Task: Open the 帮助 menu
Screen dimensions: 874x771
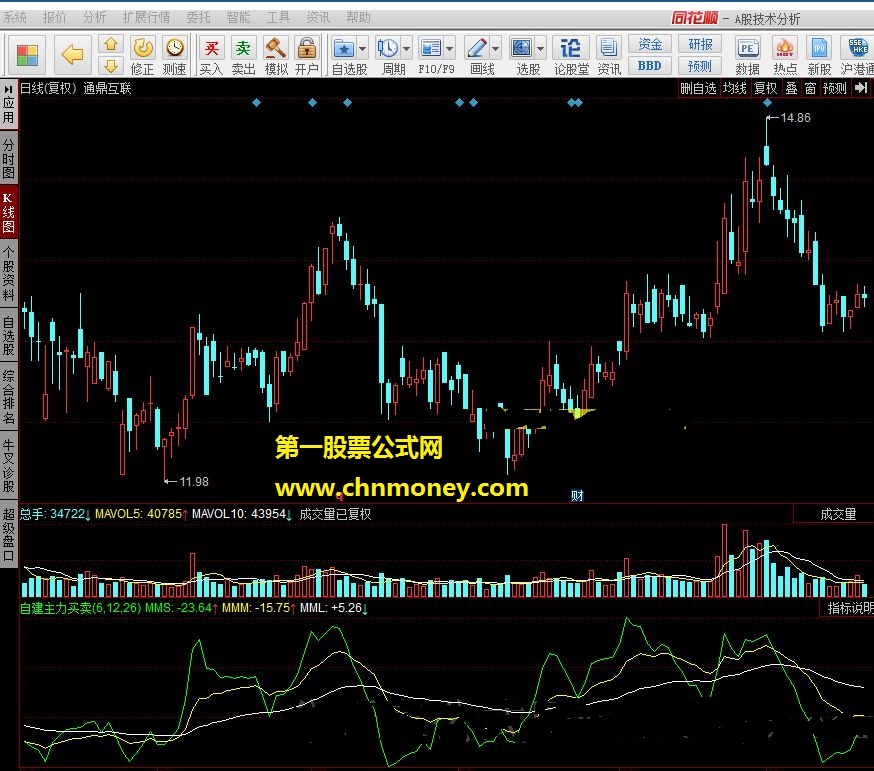Action: click(358, 18)
